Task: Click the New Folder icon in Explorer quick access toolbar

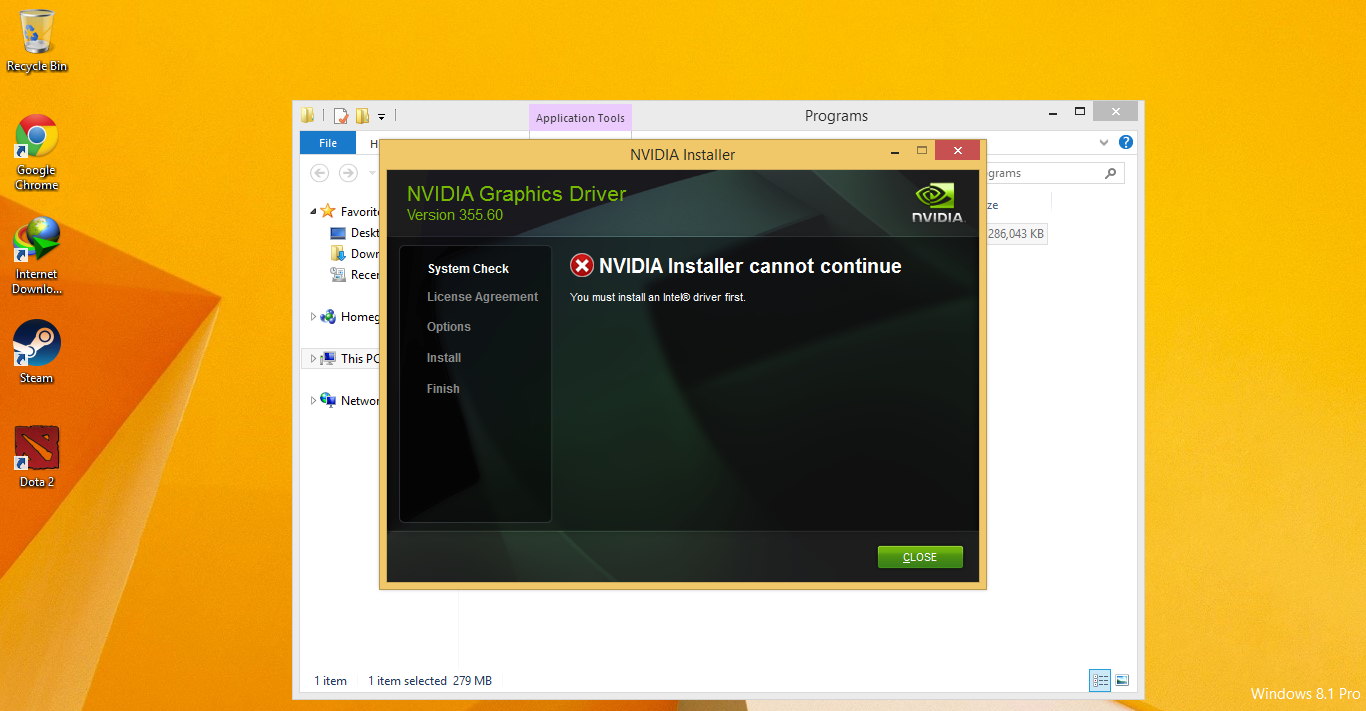Action: 362,116
